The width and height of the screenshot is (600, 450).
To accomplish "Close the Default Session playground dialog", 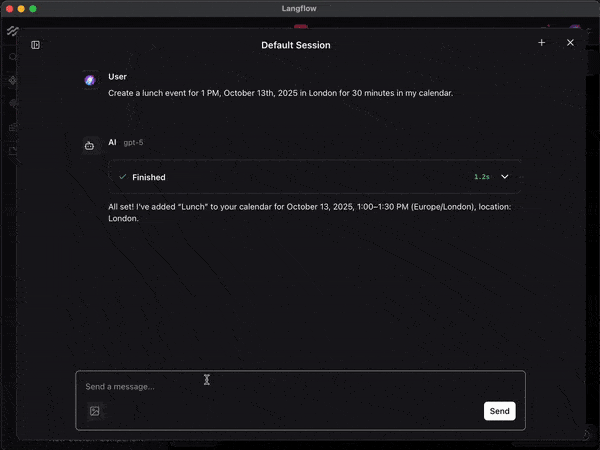I will (570, 42).
